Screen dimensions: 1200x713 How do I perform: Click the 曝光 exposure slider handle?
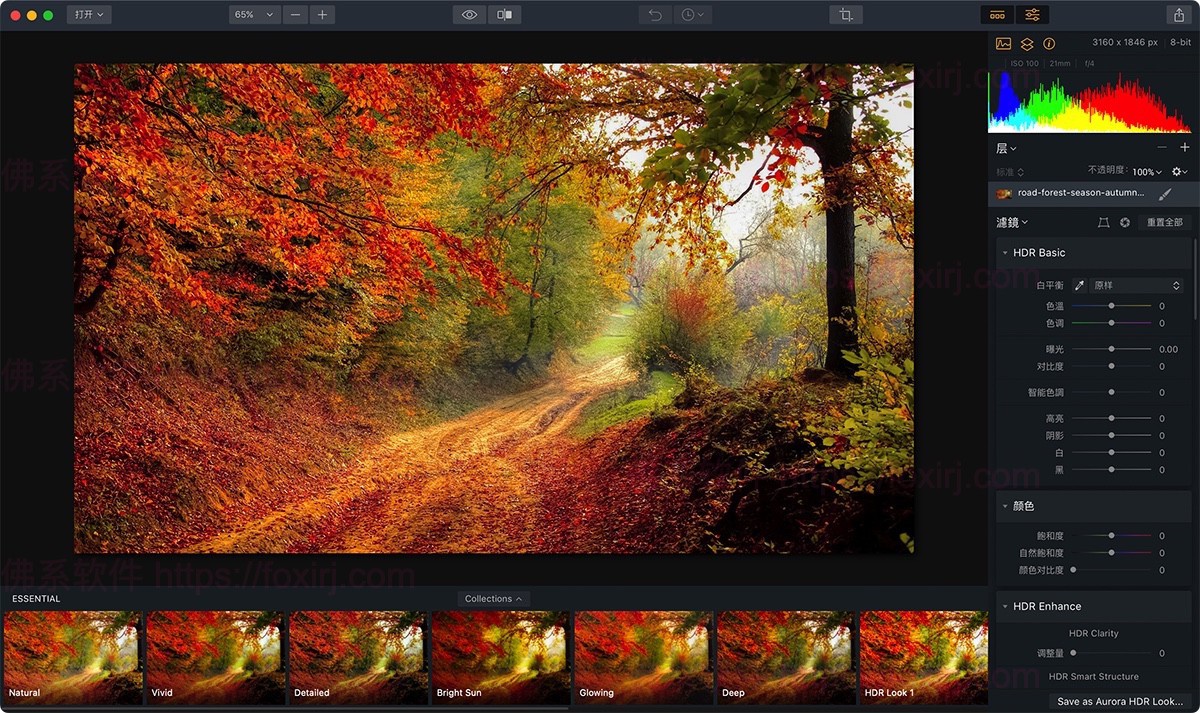pos(1112,349)
